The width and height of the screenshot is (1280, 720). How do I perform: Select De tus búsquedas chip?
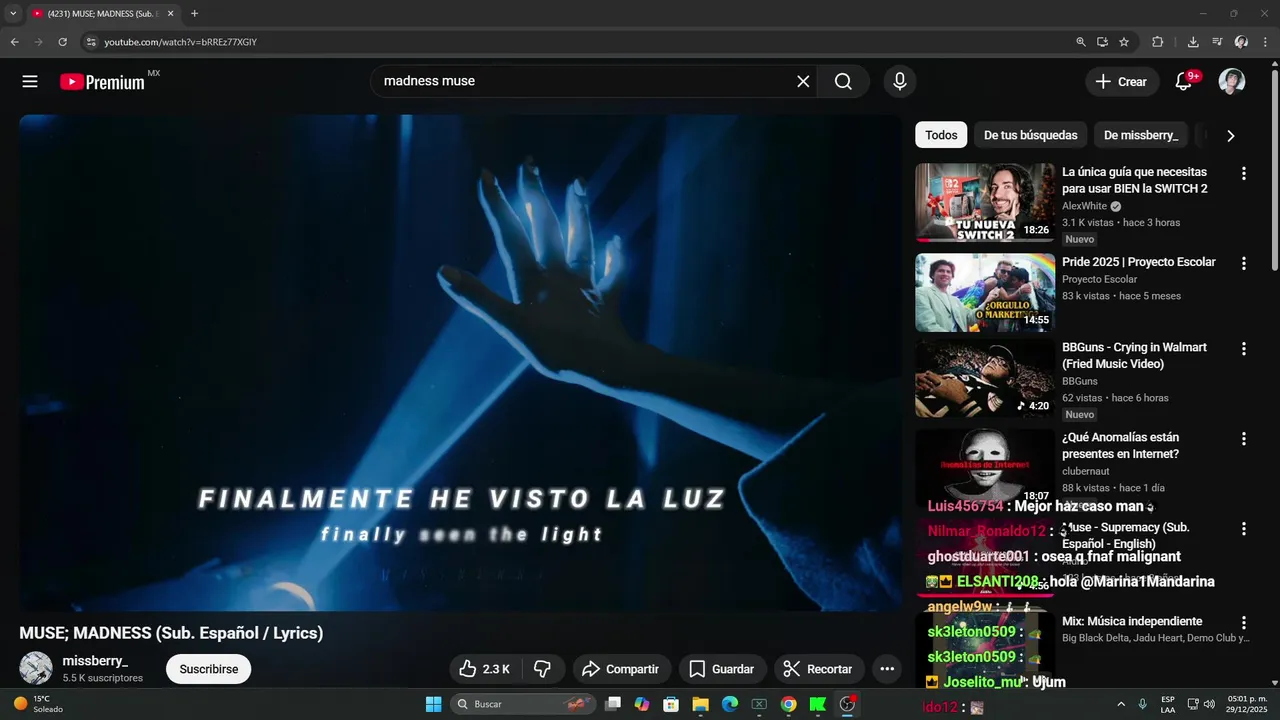1031,135
